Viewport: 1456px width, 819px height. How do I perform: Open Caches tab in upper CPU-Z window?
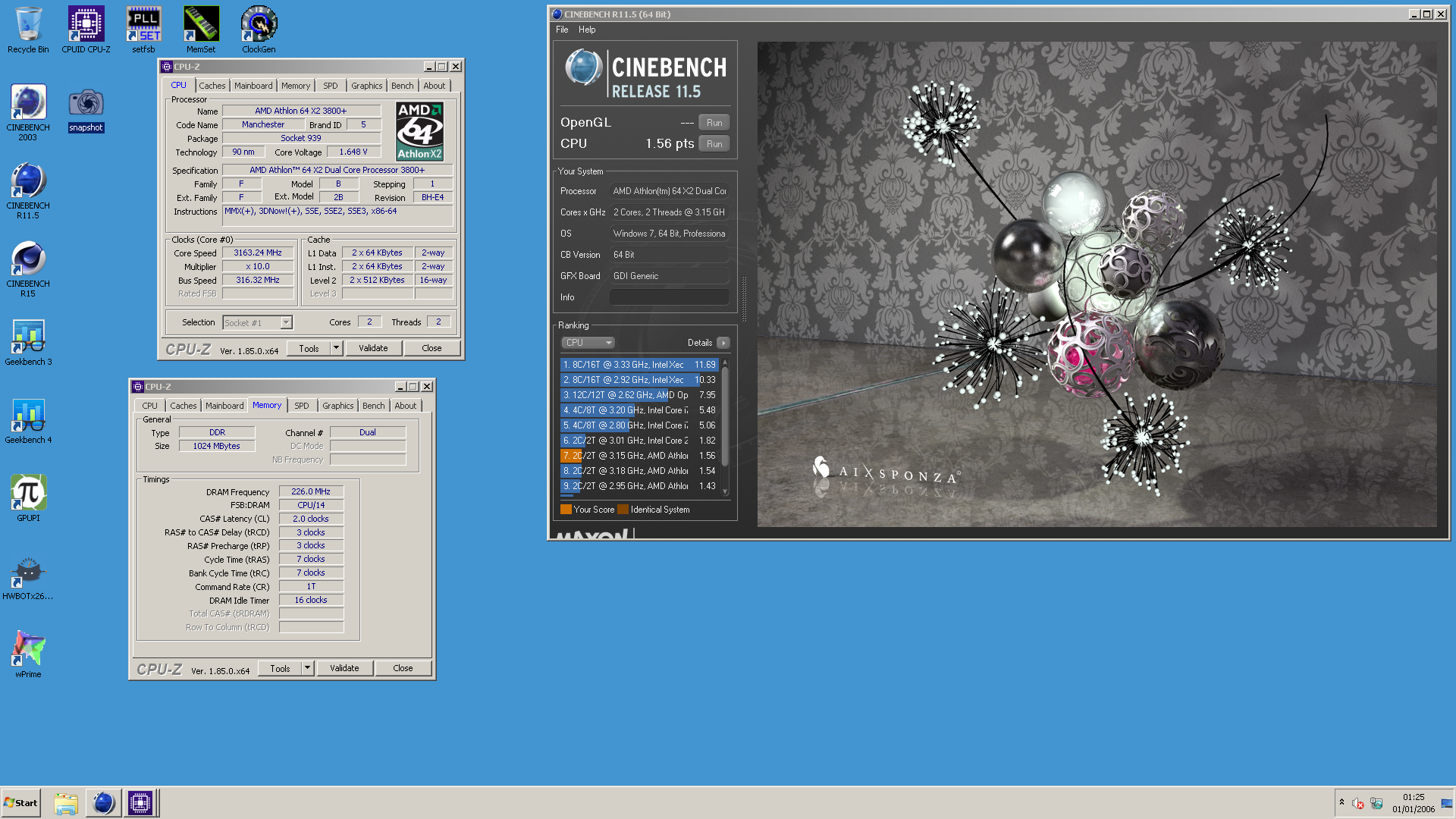(212, 86)
